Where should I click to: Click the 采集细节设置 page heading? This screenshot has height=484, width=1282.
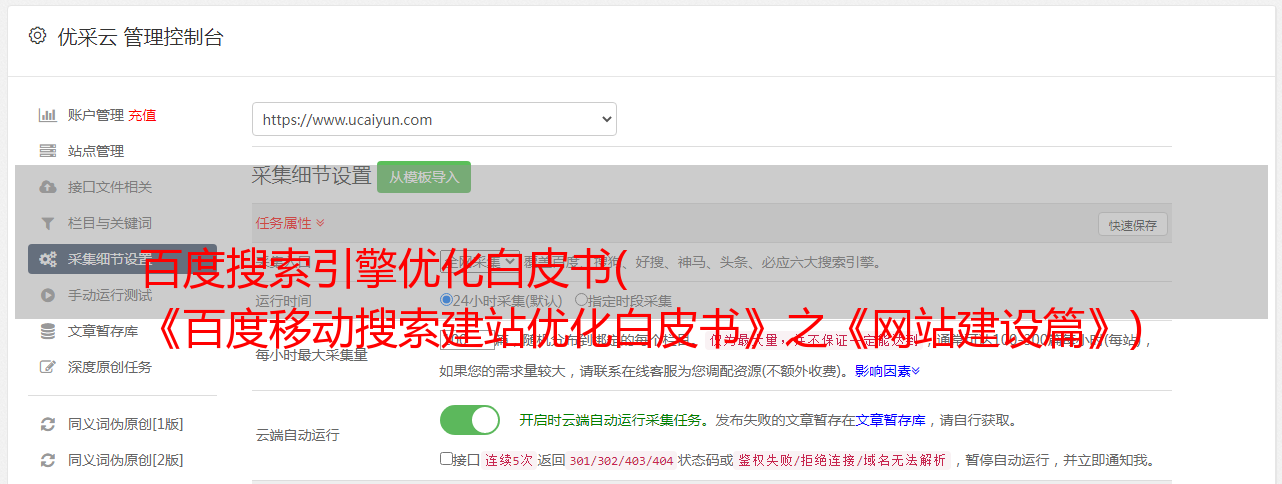312,176
